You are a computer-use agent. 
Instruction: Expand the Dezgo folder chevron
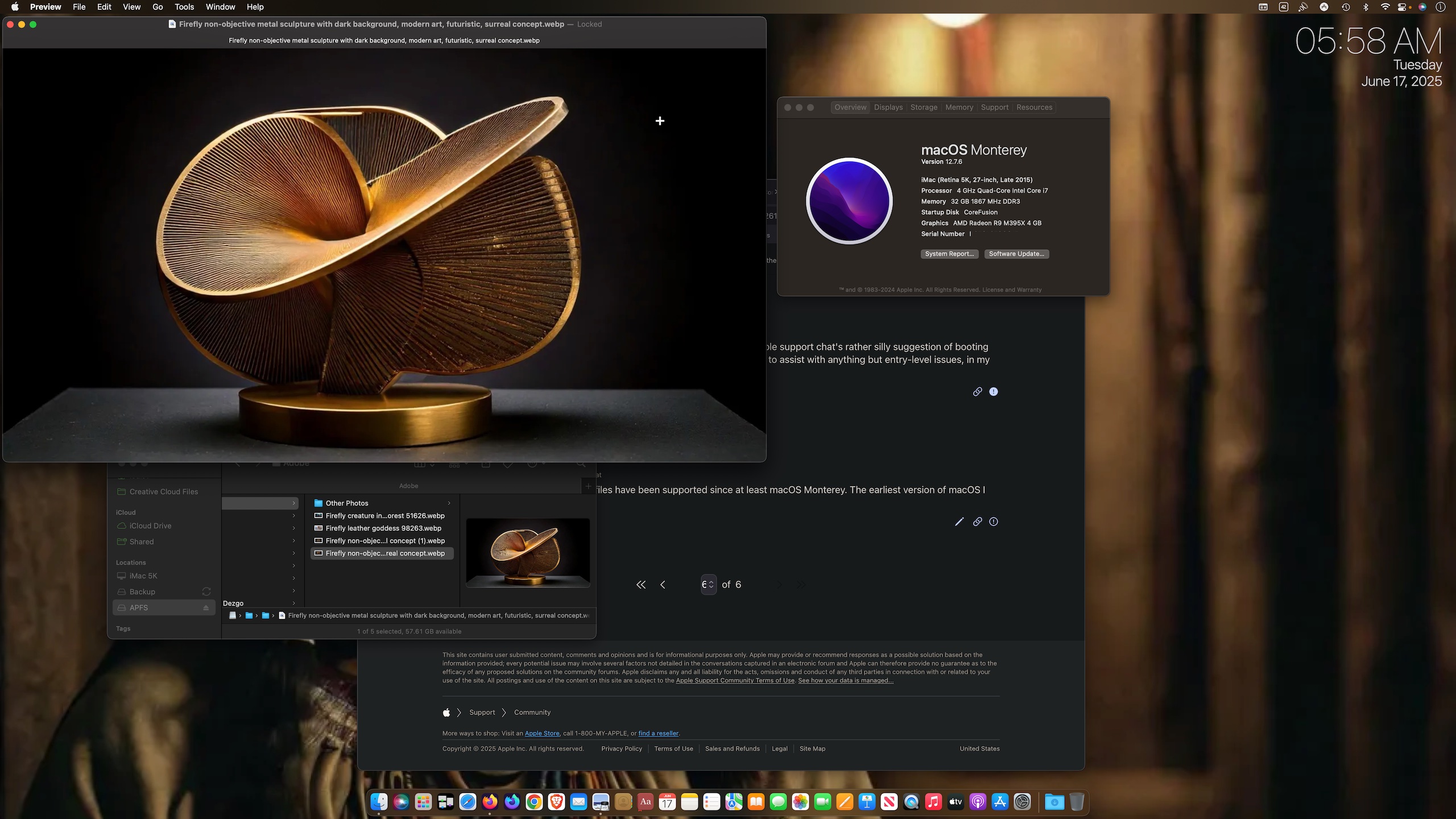293,603
